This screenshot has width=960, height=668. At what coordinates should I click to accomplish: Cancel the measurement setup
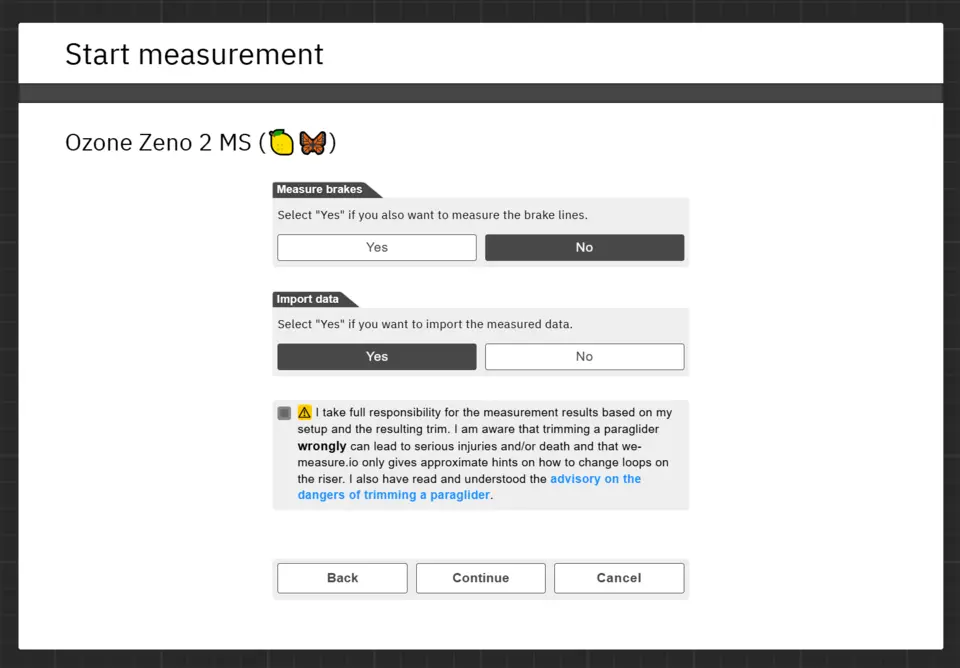pyautogui.click(x=619, y=578)
